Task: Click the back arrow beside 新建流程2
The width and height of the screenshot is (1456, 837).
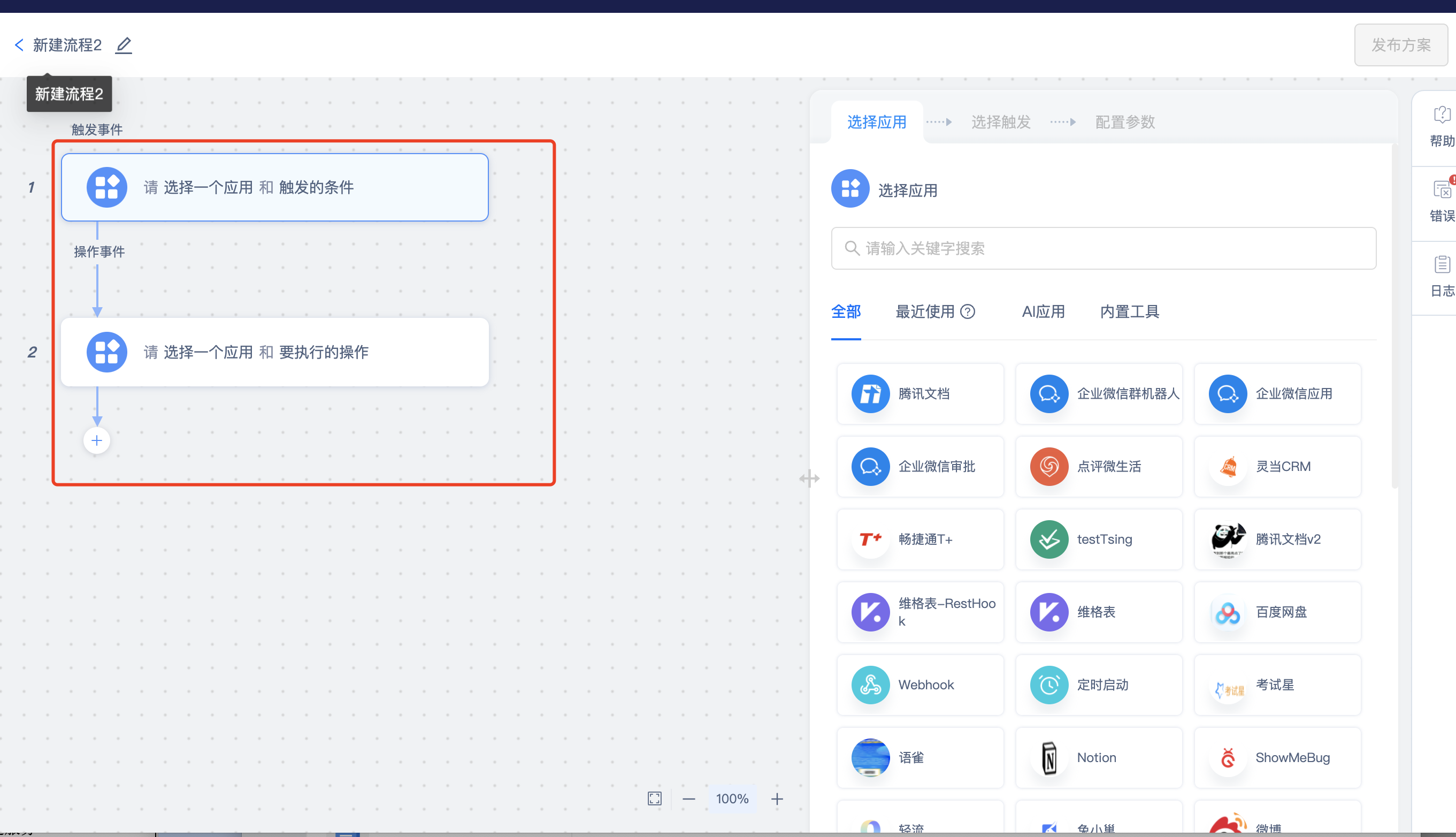Action: [20, 45]
